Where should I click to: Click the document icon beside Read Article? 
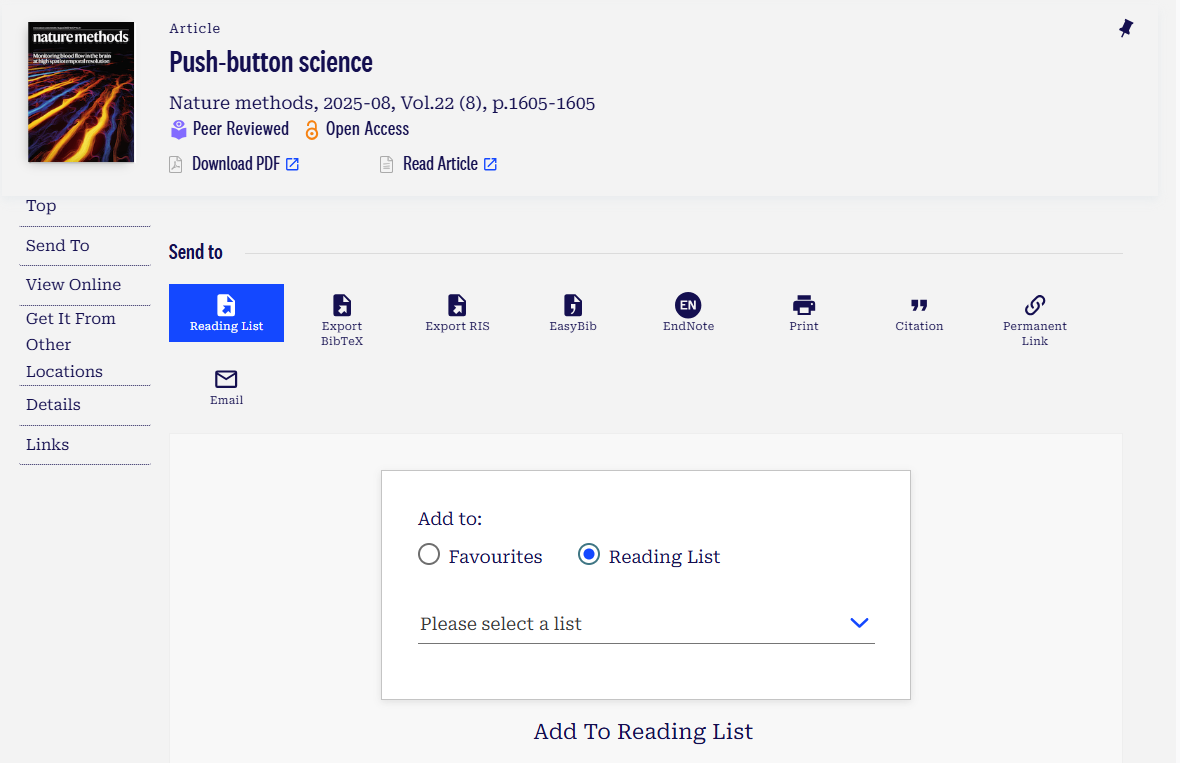pyautogui.click(x=386, y=164)
